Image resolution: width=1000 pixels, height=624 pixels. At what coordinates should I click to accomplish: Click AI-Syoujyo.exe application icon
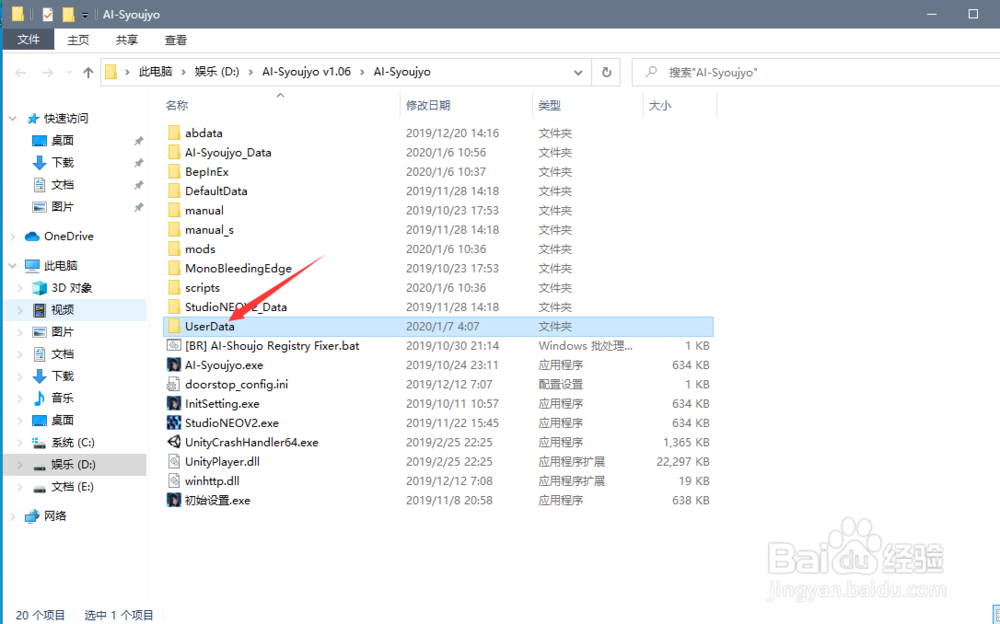173,365
